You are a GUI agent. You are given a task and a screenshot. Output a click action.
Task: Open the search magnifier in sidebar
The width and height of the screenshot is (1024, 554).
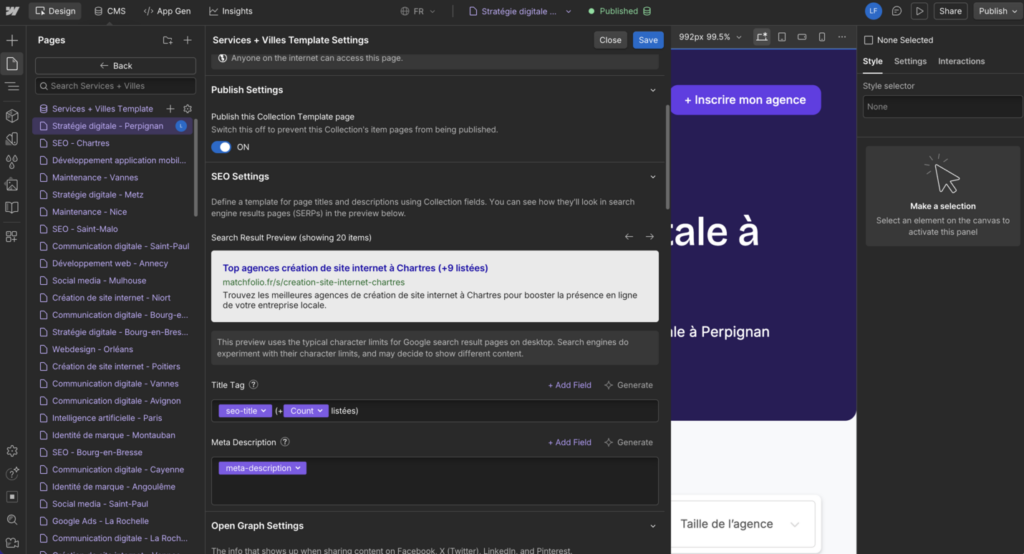12,519
